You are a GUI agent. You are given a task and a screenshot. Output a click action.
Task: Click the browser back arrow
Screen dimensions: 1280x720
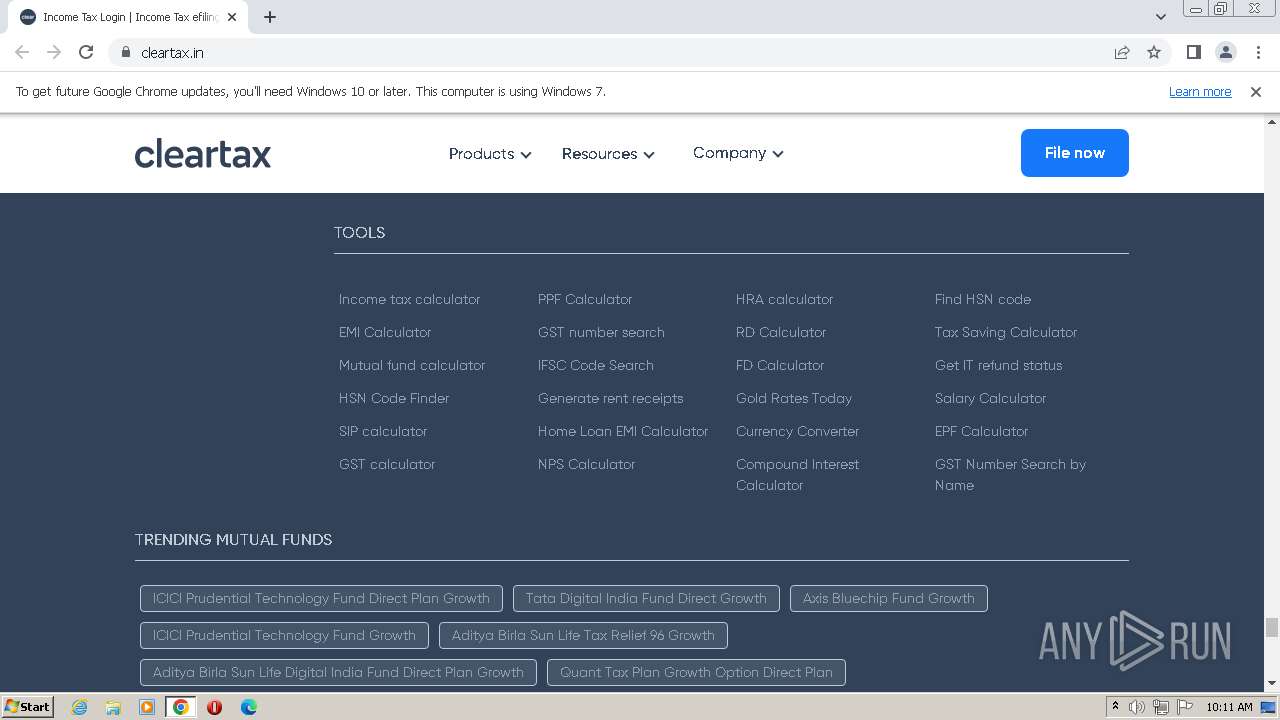(22, 52)
